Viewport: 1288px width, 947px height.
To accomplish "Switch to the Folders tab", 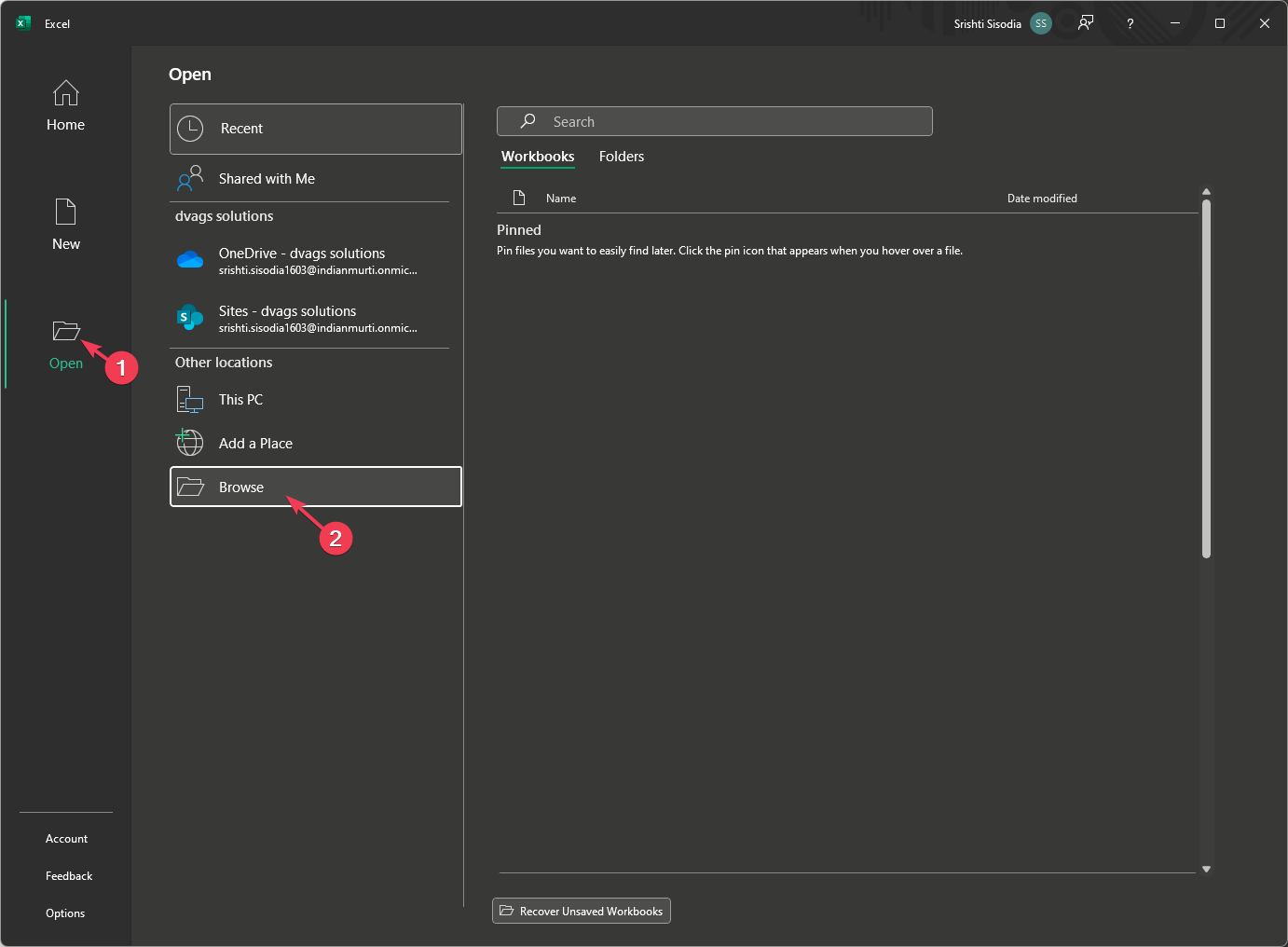I will point(622,157).
